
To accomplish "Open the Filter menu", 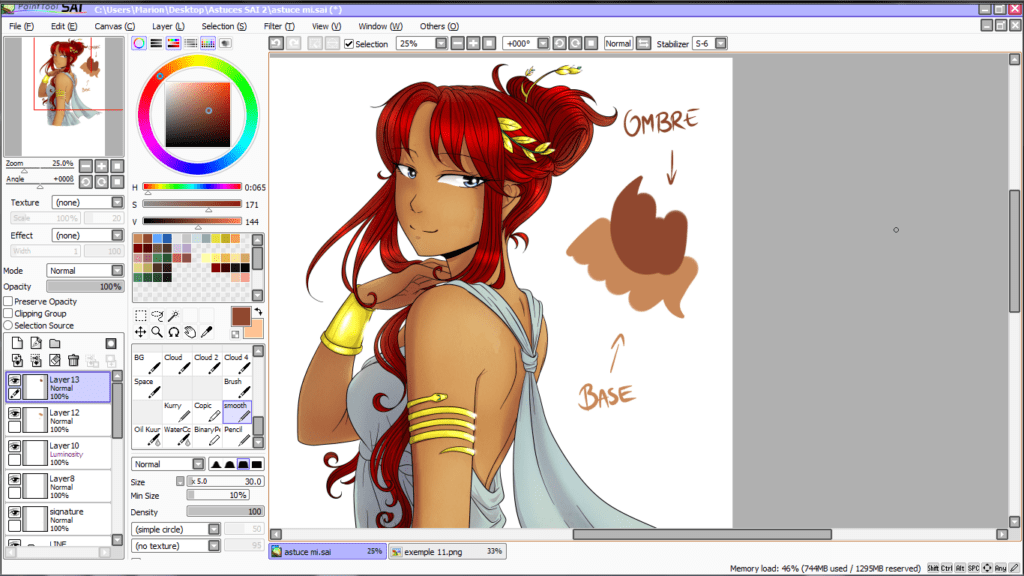I will [279, 26].
